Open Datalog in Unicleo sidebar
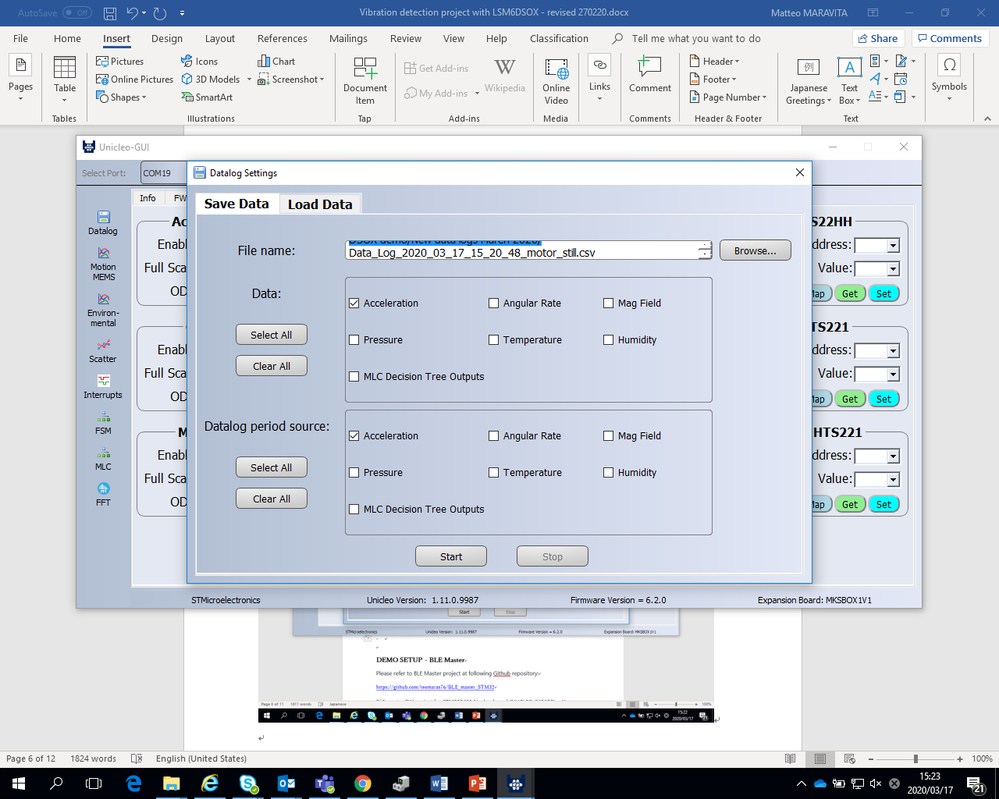The image size is (999, 799). pyautogui.click(x=103, y=223)
